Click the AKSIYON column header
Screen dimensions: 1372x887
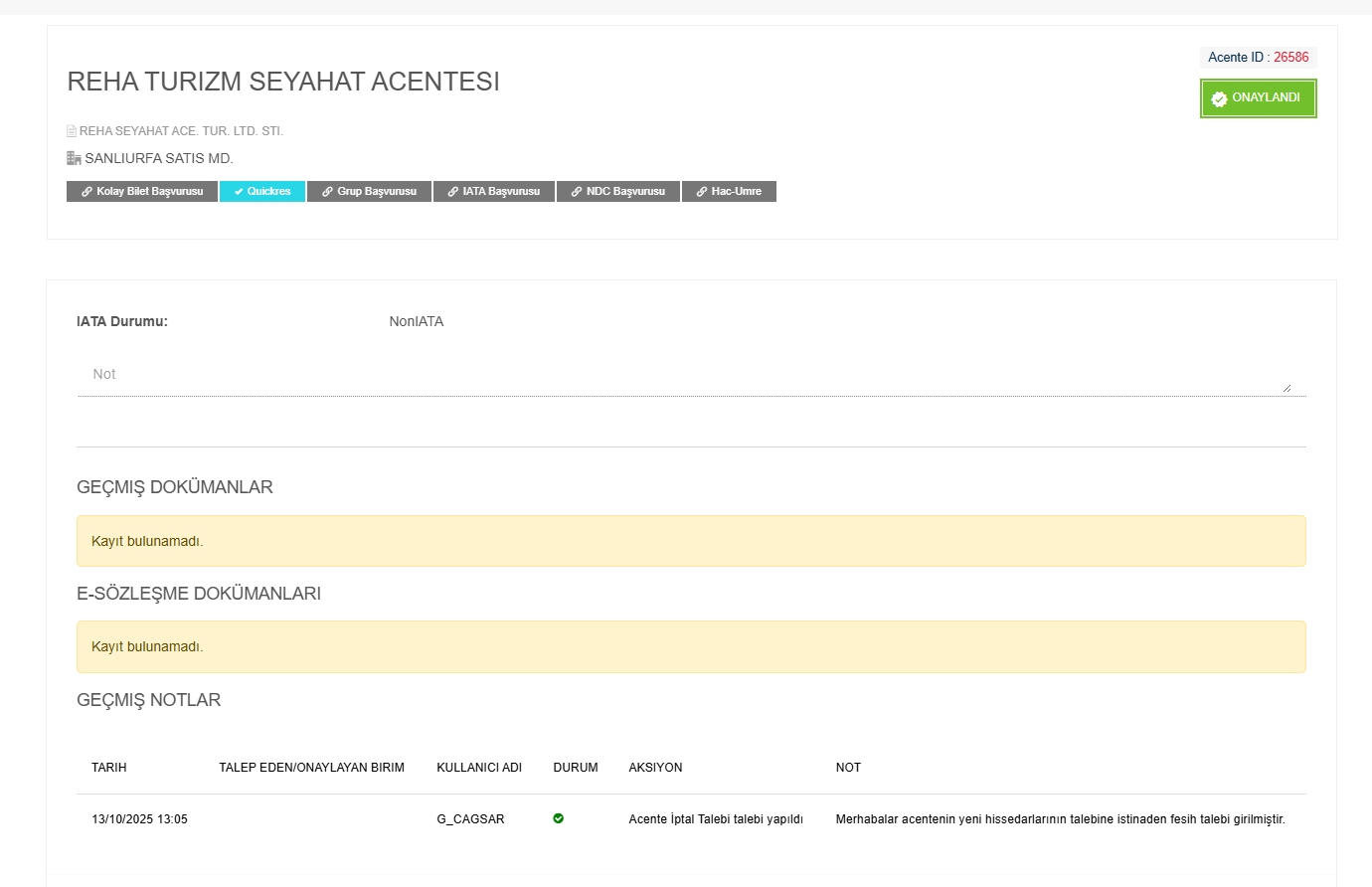pyautogui.click(x=655, y=768)
